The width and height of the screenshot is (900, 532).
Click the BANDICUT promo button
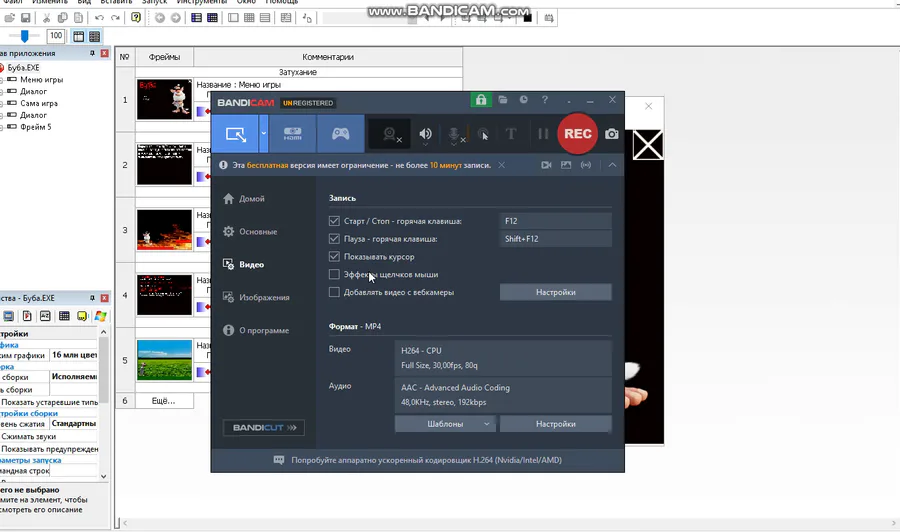point(263,428)
